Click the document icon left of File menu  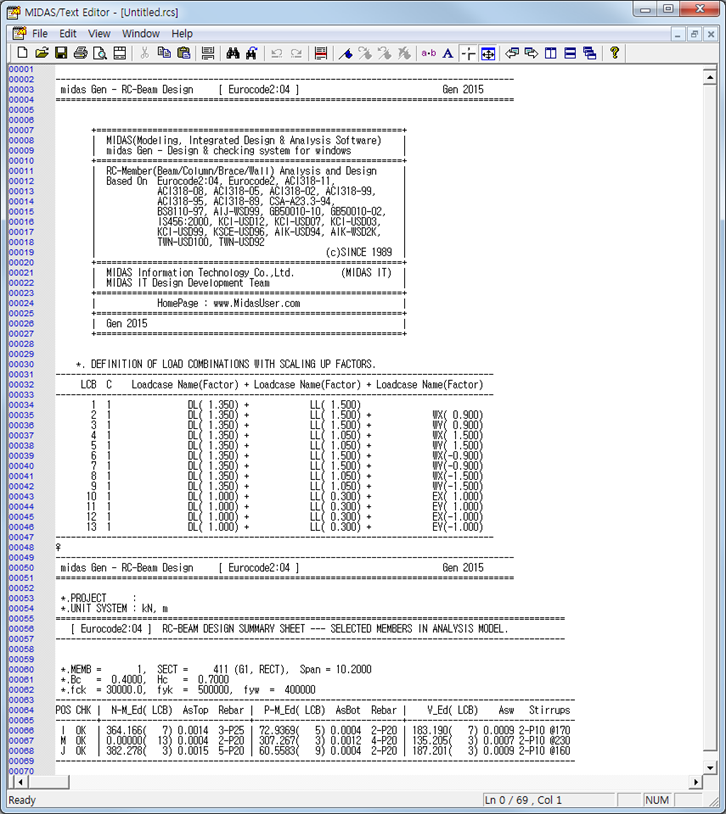(x=19, y=33)
